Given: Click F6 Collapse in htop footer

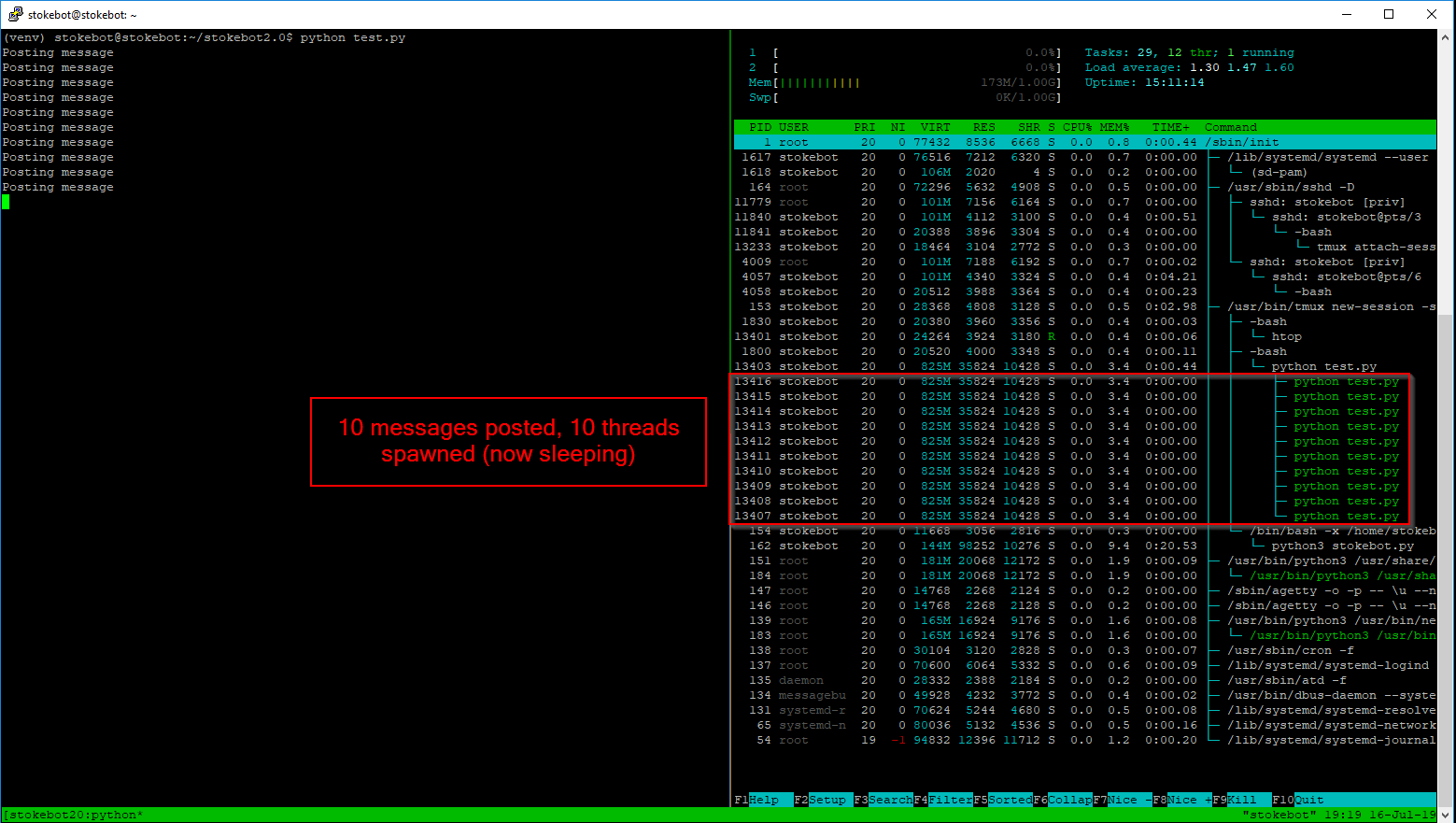Looking at the screenshot, I should click(x=1063, y=800).
